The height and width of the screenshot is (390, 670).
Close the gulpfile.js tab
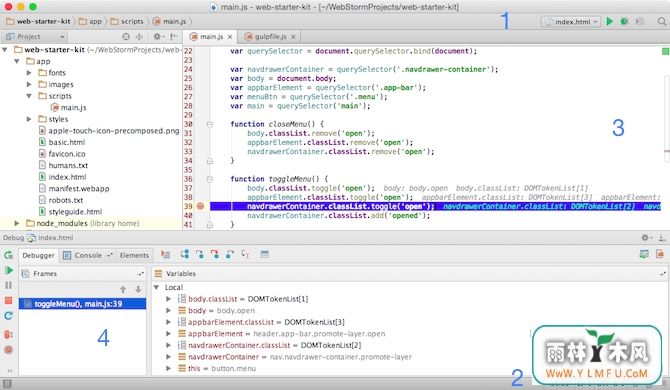pyautogui.click(x=293, y=37)
